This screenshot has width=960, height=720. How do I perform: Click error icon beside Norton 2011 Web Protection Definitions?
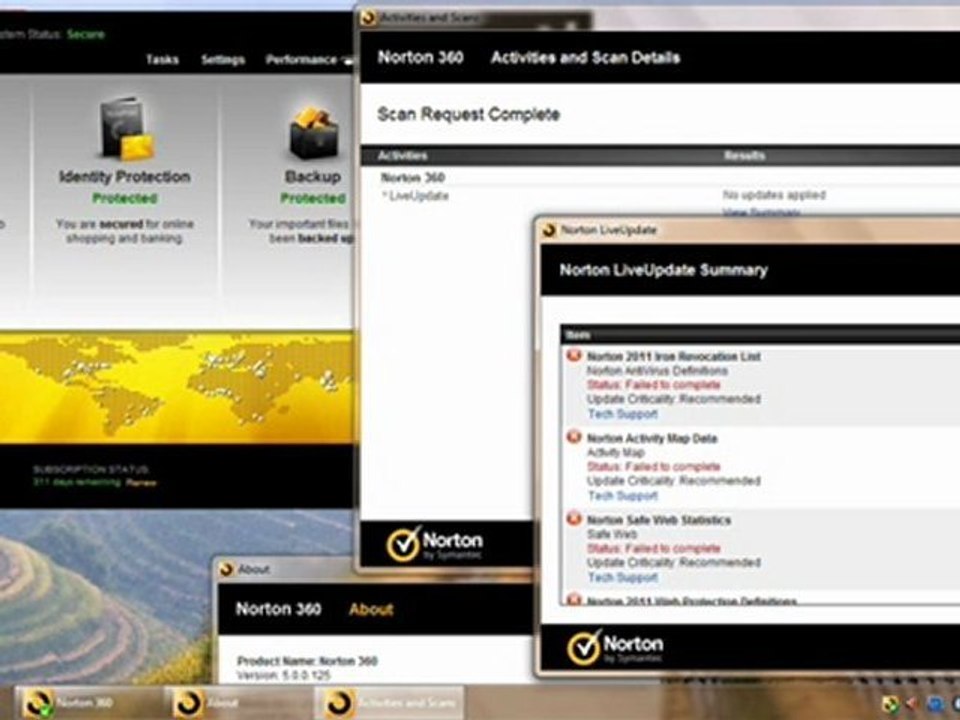click(x=574, y=599)
